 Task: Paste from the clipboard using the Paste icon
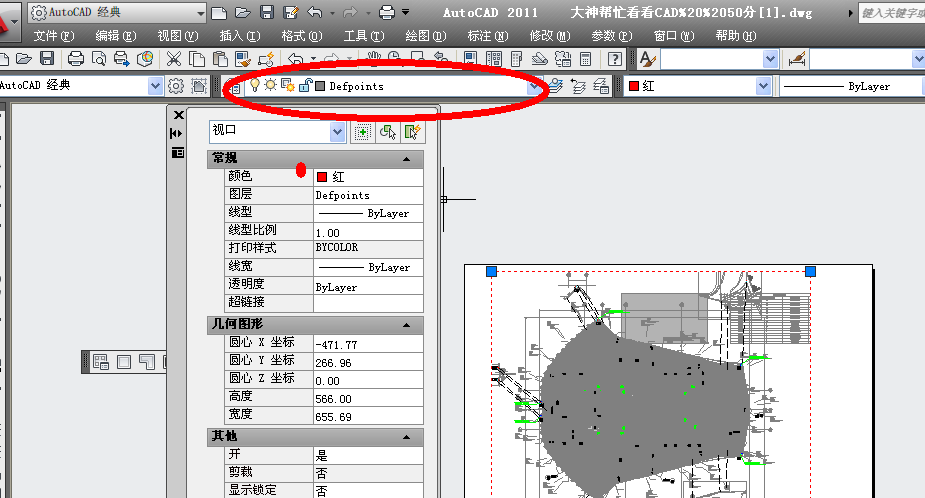pyautogui.click(x=220, y=58)
